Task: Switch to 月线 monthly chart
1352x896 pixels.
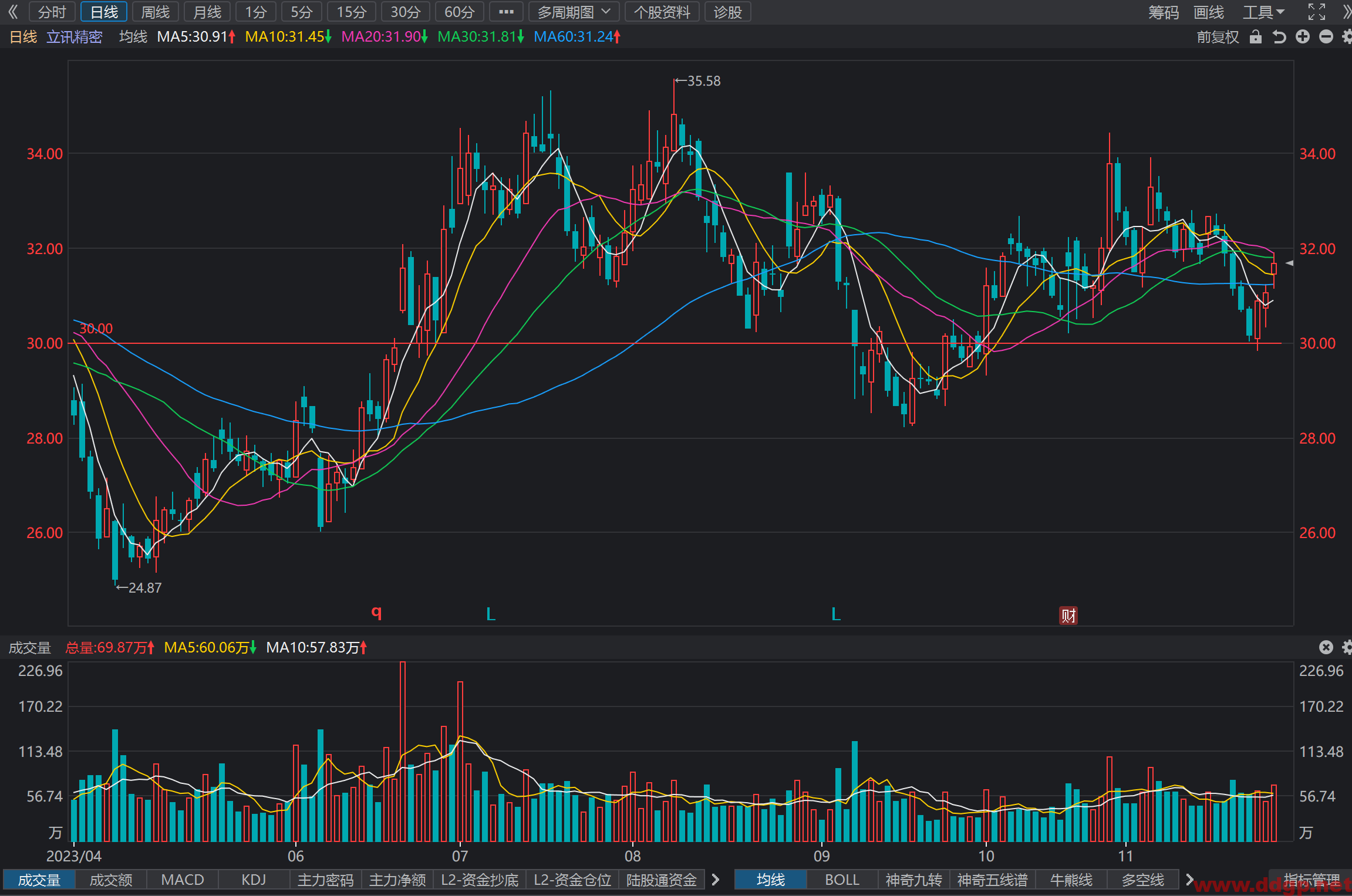Action: pyautogui.click(x=207, y=12)
